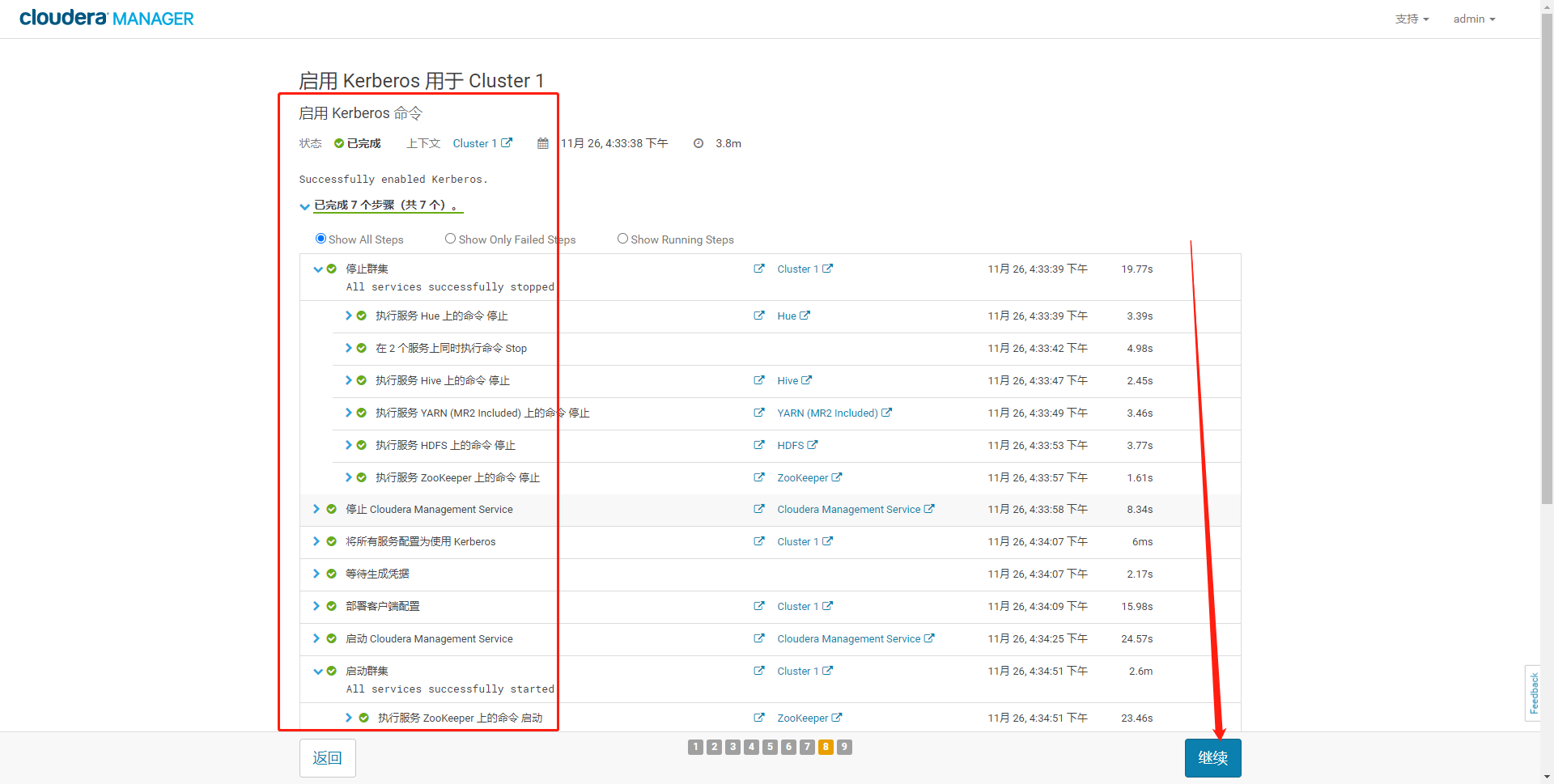1554x784 pixels.
Task: Click the 返回 back button
Action: coord(328,758)
